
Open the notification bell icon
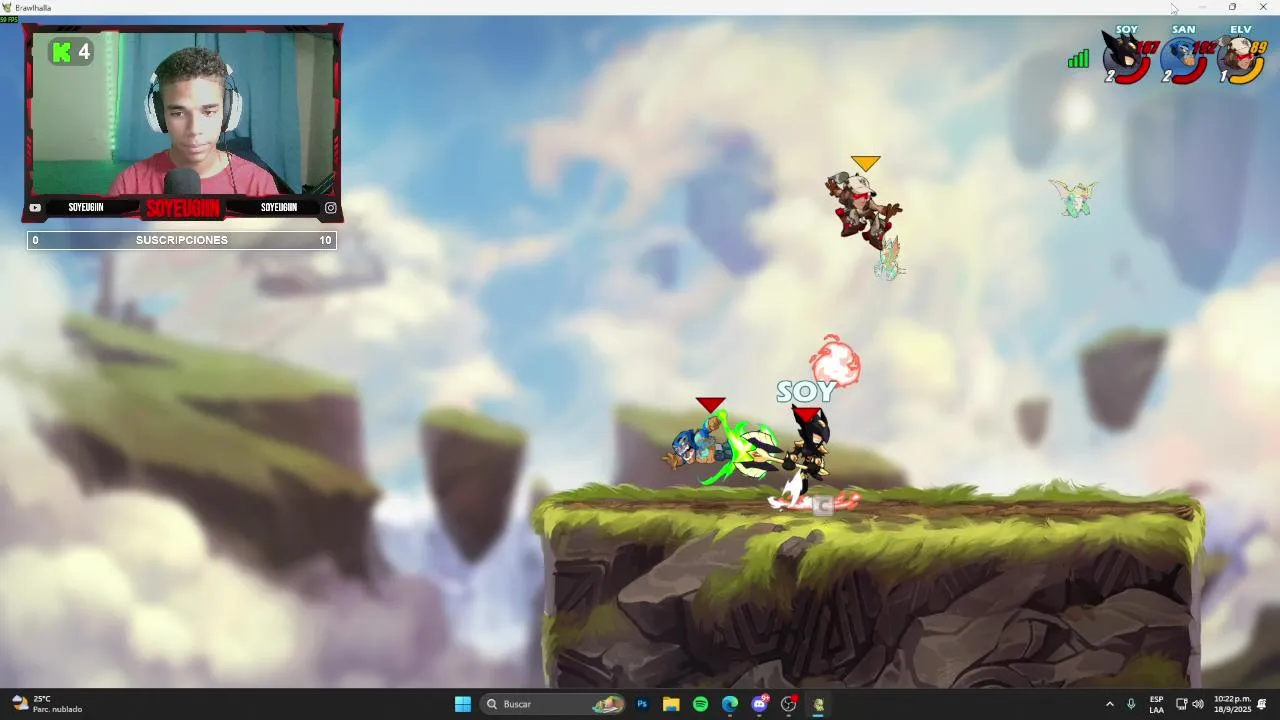point(1262,704)
